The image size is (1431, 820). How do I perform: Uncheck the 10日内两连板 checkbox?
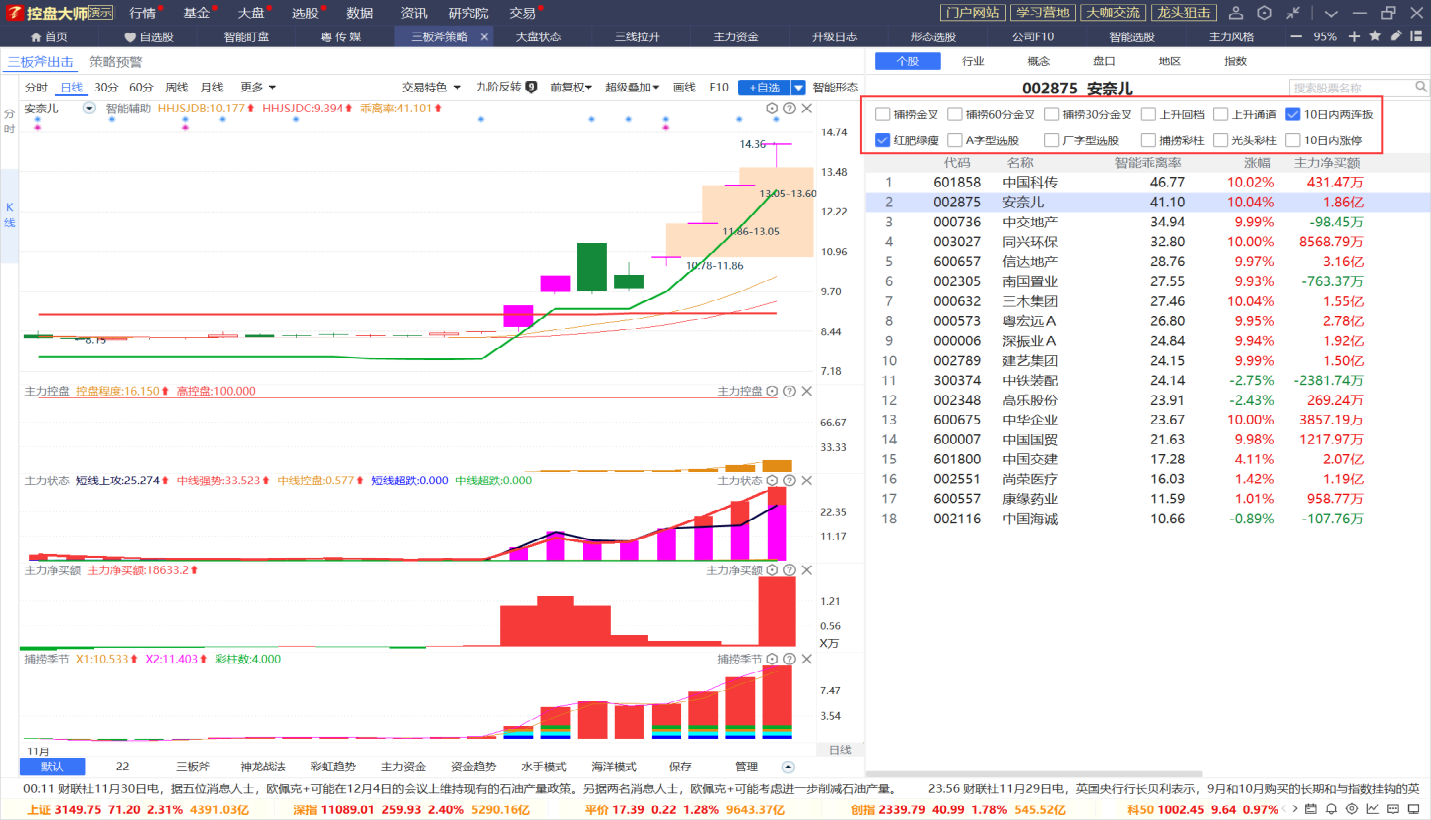pyautogui.click(x=1292, y=114)
